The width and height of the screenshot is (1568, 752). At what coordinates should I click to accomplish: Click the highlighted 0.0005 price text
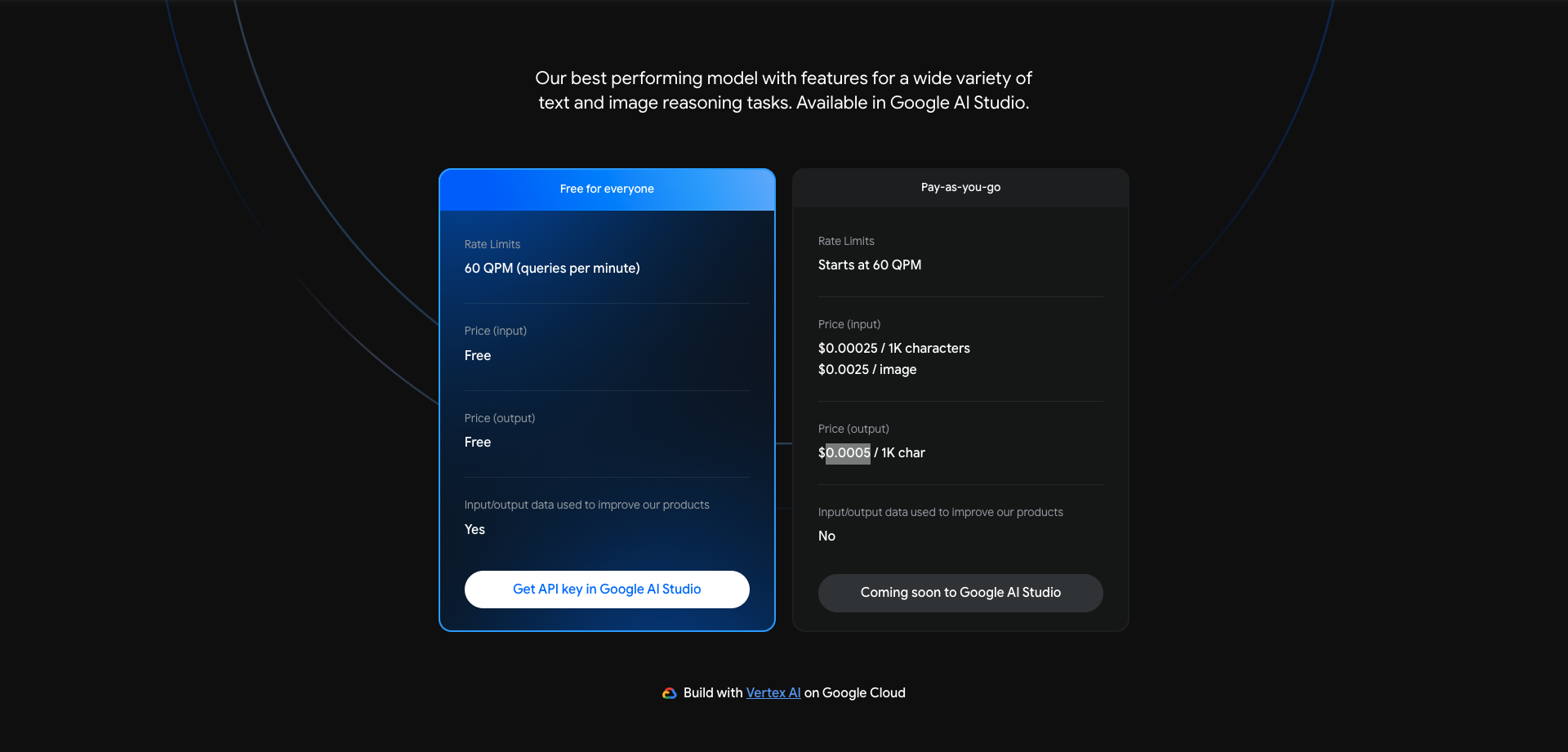coord(848,453)
